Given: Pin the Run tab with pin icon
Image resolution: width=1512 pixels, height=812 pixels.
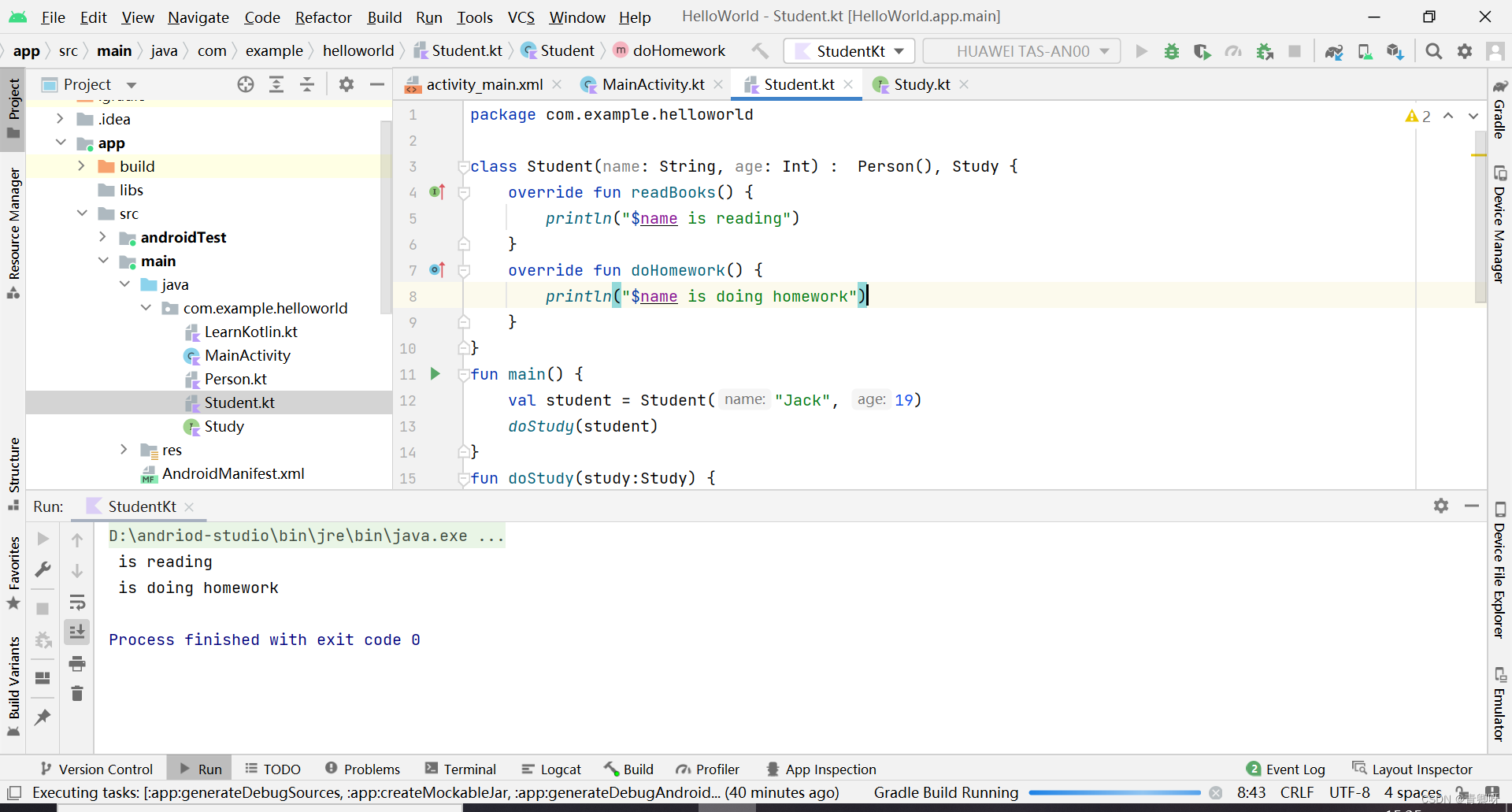Looking at the screenshot, I should (43, 717).
